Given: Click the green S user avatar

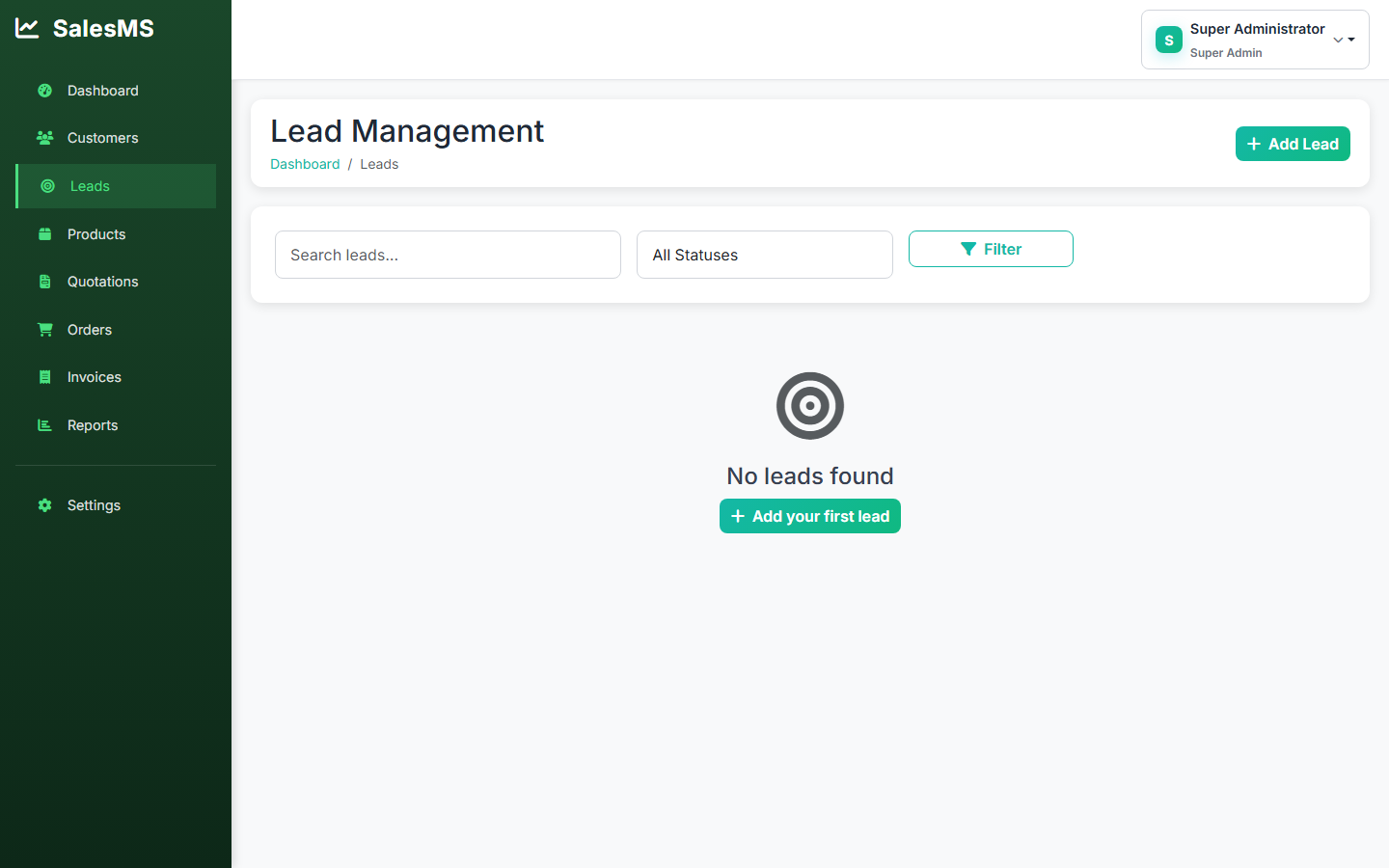Looking at the screenshot, I should [x=1169, y=40].
